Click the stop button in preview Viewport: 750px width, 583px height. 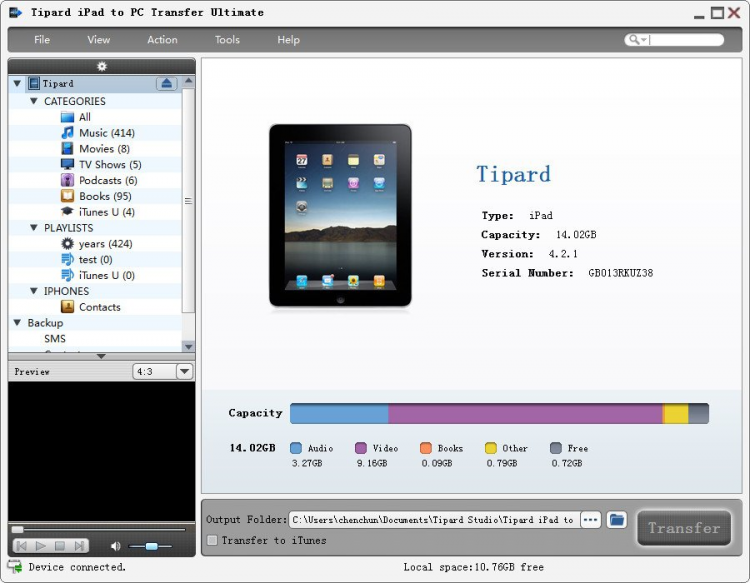(60, 546)
